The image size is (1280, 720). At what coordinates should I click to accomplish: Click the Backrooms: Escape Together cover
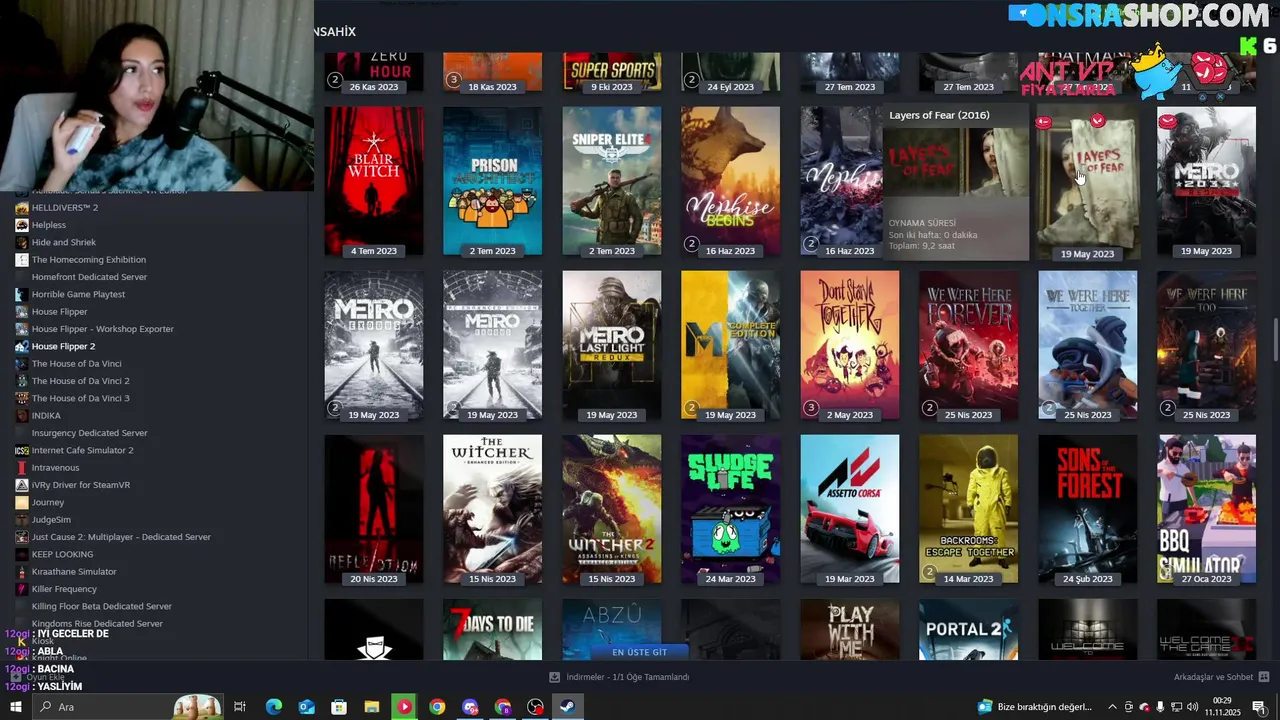[x=968, y=509]
